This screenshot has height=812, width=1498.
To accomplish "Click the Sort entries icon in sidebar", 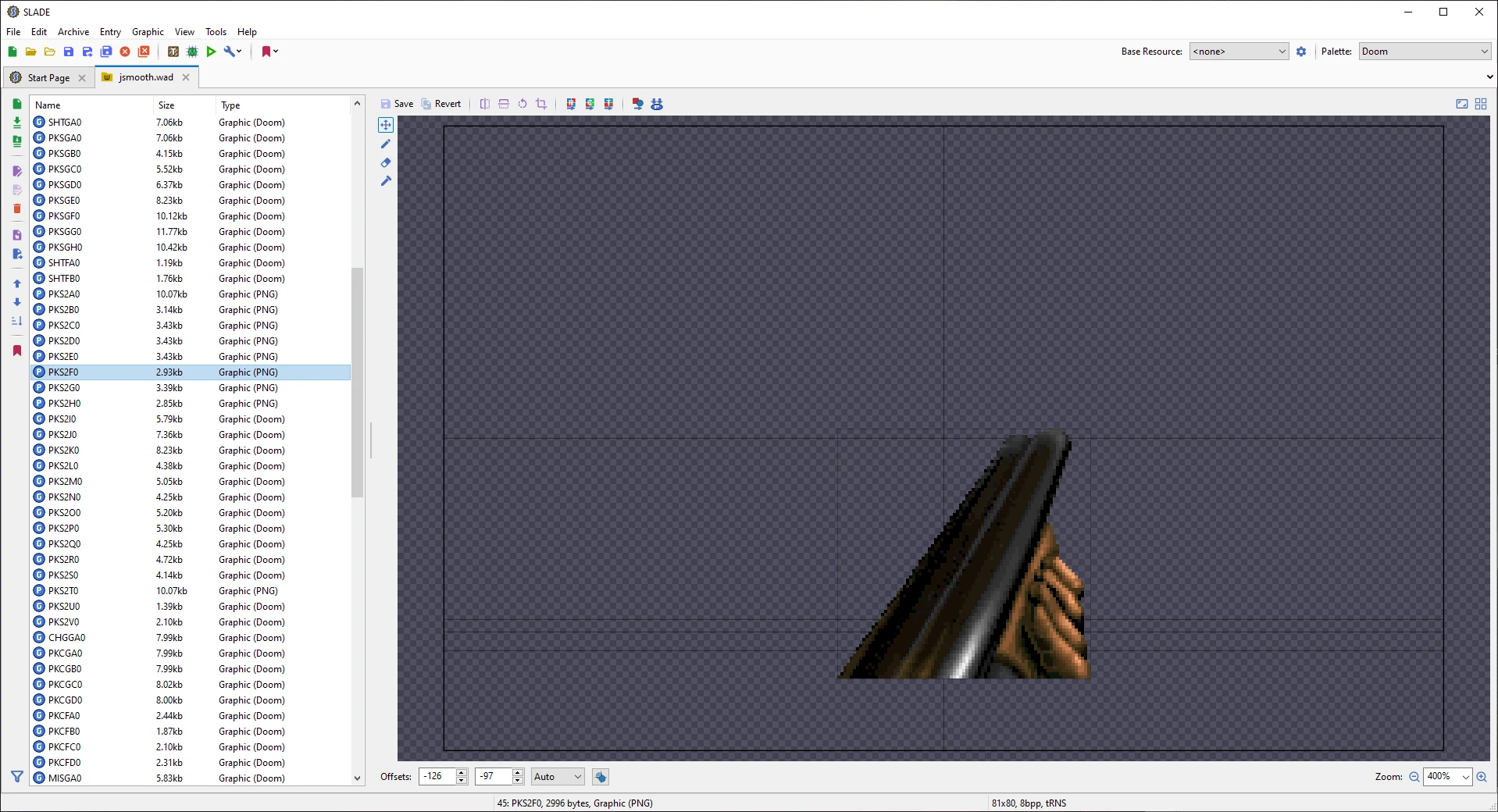I will [x=17, y=321].
